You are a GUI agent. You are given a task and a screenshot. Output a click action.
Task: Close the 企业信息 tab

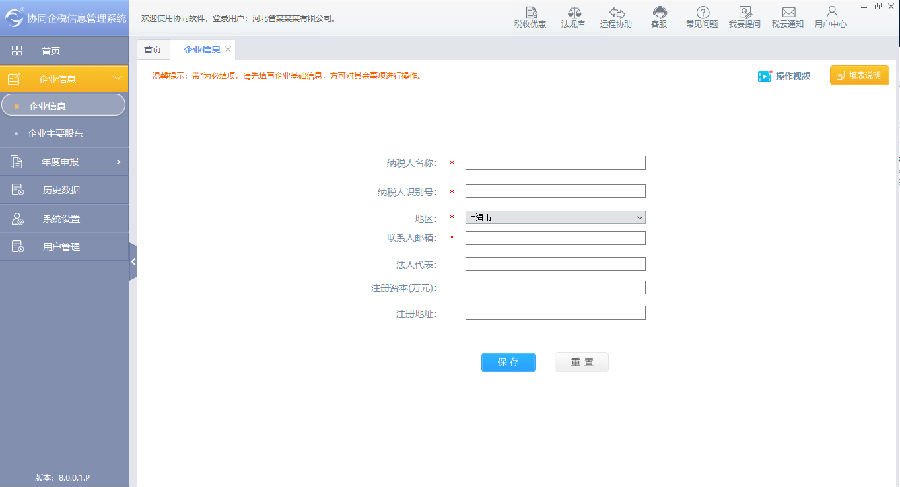pos(228,49)
